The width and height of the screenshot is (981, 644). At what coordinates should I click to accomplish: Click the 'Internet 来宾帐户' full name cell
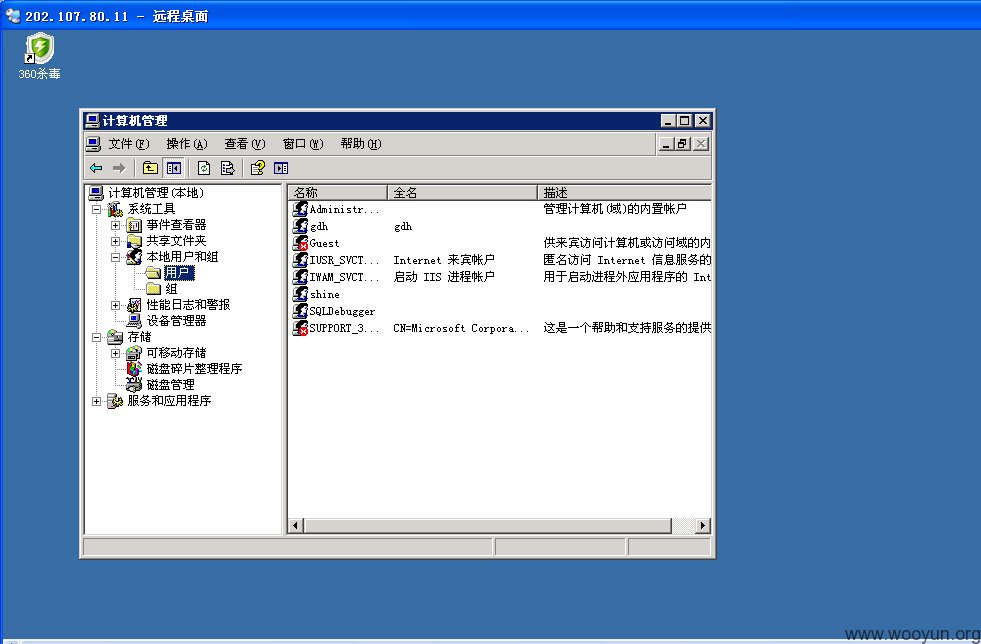[444, 260]
